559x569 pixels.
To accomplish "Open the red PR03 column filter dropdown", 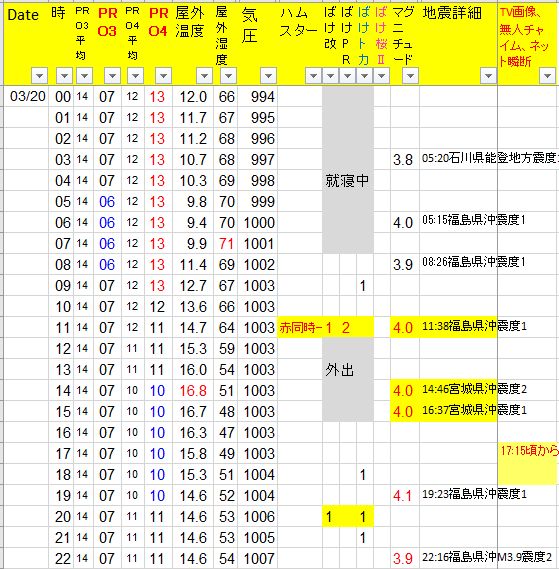I will 112,76.
